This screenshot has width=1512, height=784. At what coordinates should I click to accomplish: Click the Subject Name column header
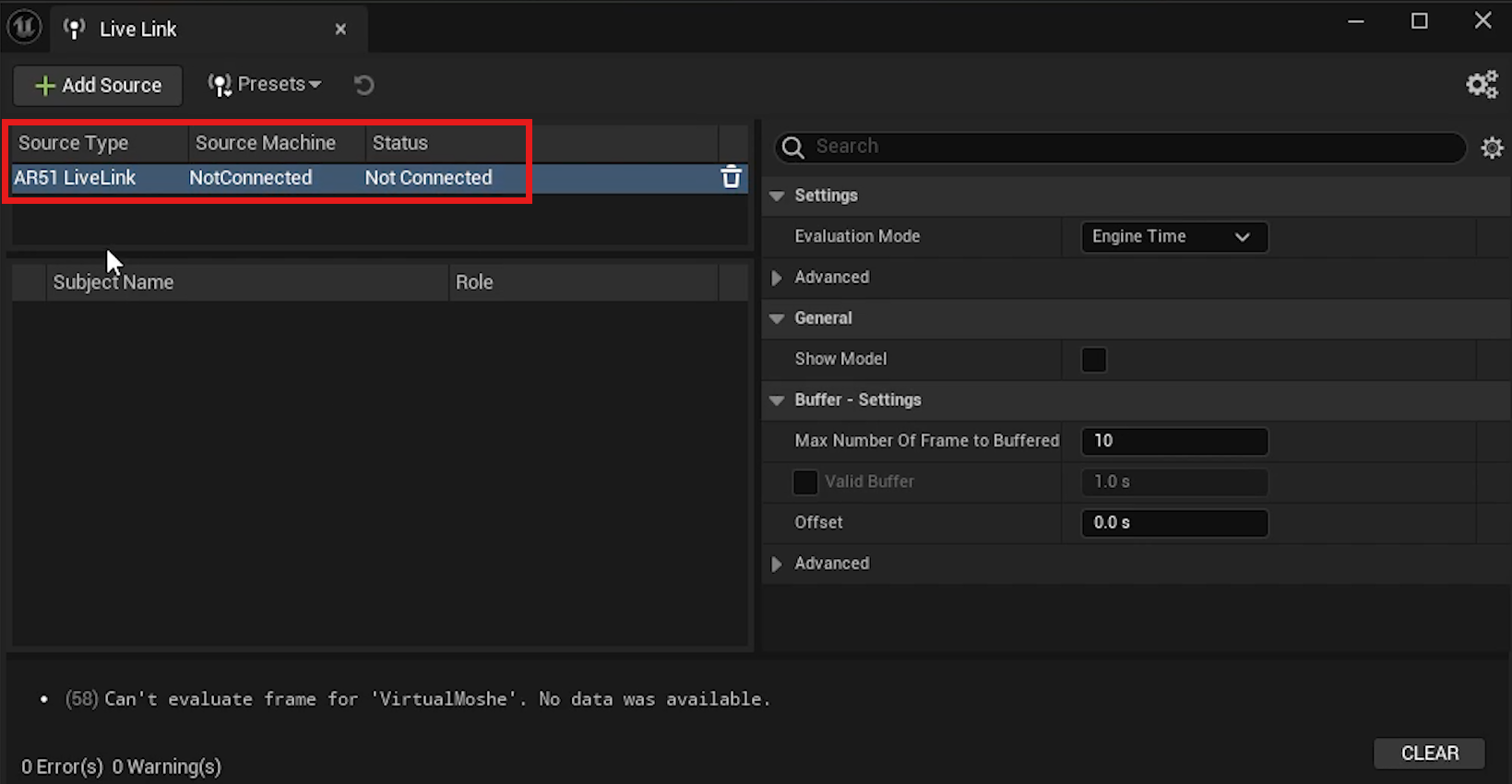(x=246, y=282)
